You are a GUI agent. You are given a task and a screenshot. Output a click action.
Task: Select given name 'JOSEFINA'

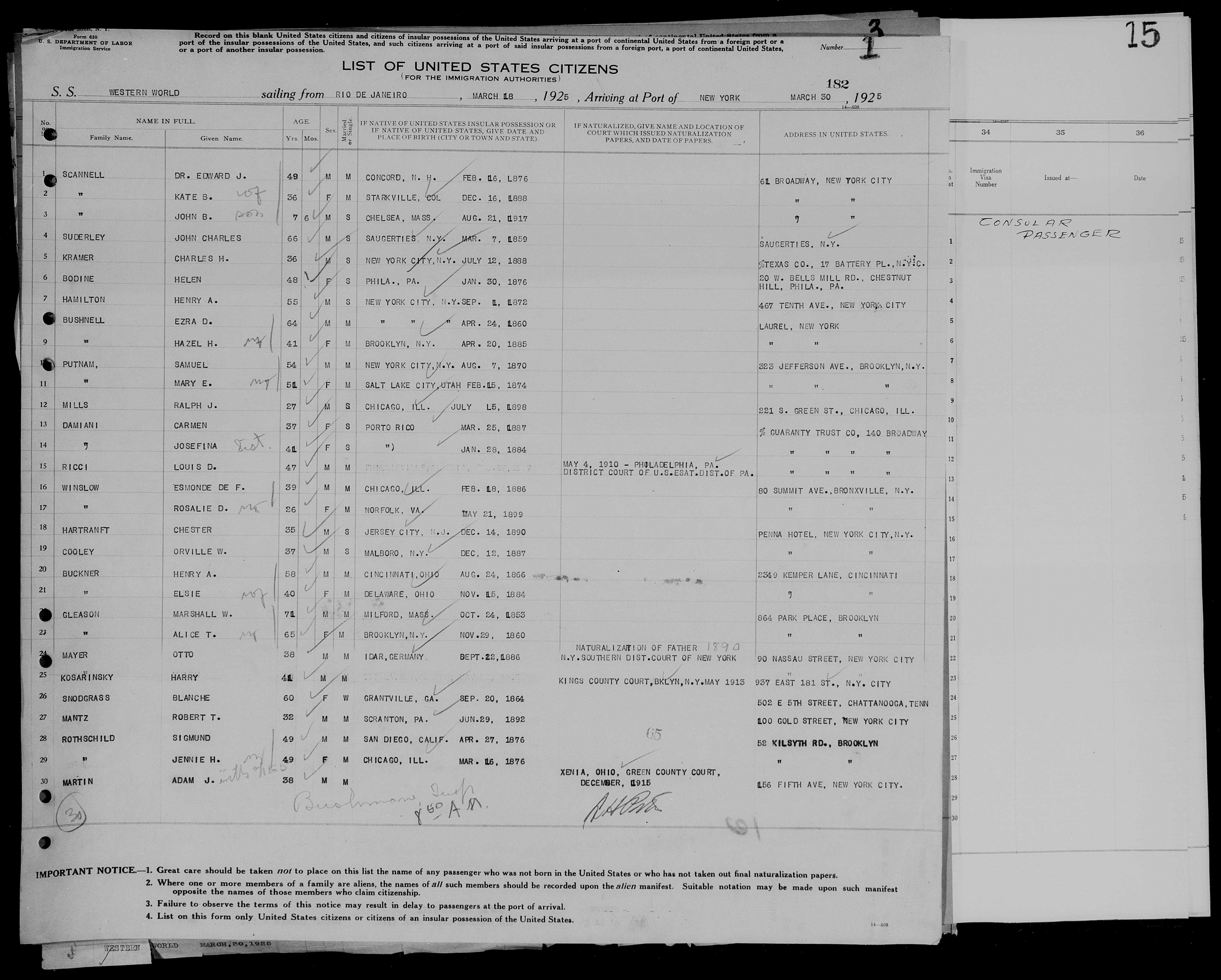(x=196, y=446)
